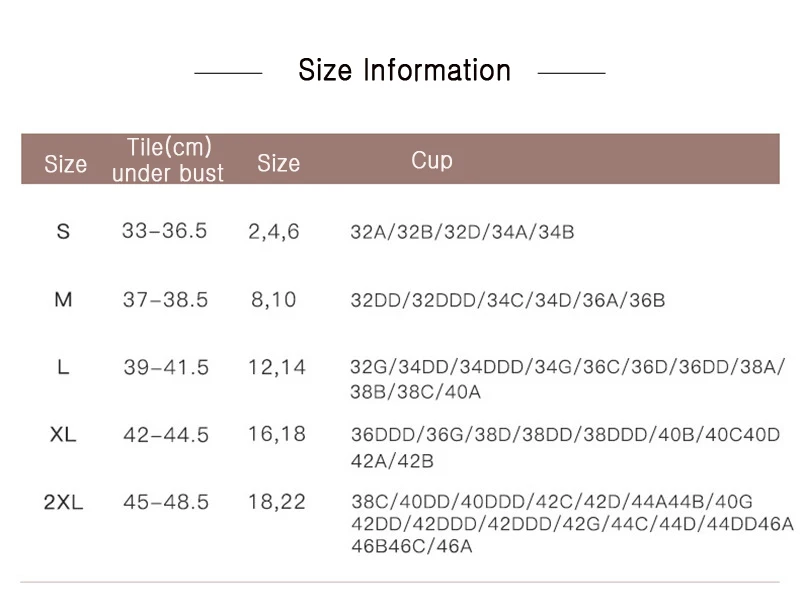Image resolution: width=800 pixels, height=616 pixels.
Task: Select the 'XL' size row label
Action: point(63,435)
